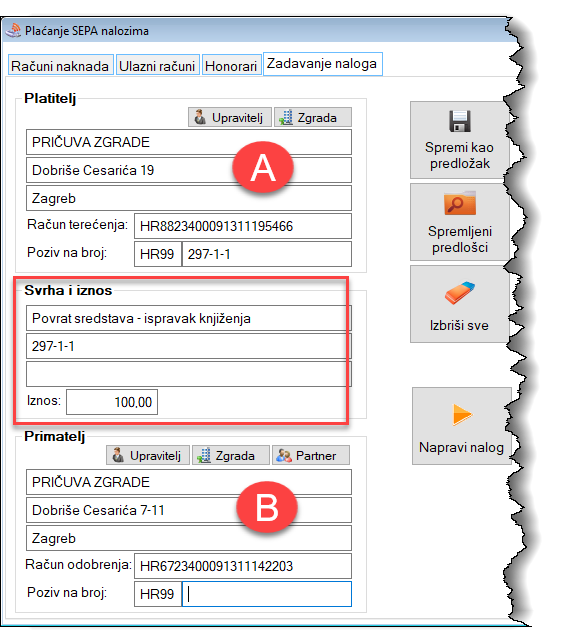Image resolution: width=567 pixels, height=644 pixels.
Task: Click the empty third purpose line field
Action: tap(189, 374)
